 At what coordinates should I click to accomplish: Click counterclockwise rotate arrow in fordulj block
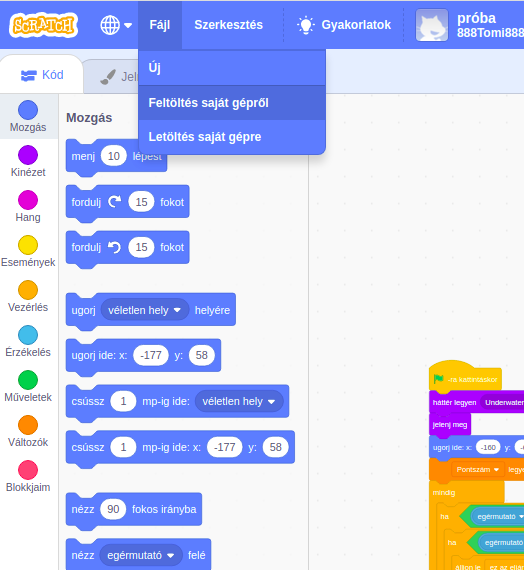(115, 247)
